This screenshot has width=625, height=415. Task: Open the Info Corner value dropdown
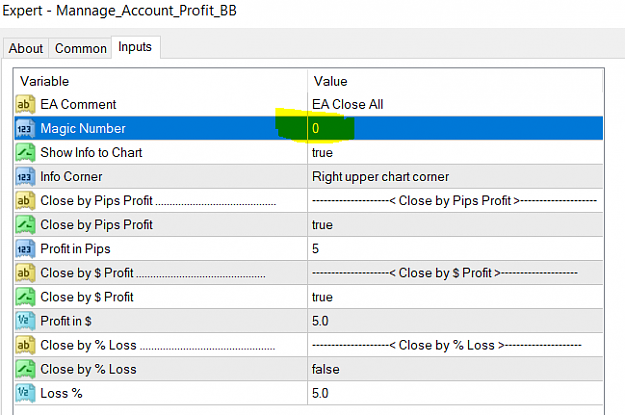(x=455, y=177)
